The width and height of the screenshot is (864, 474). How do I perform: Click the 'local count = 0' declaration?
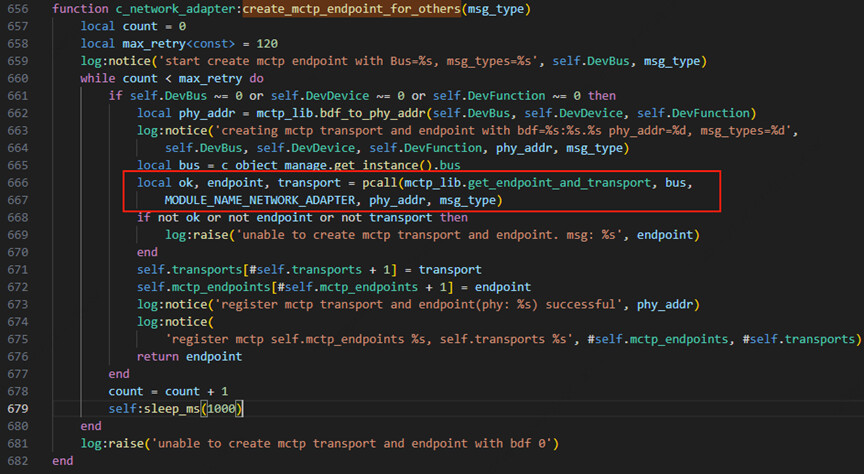coord(133,27)
